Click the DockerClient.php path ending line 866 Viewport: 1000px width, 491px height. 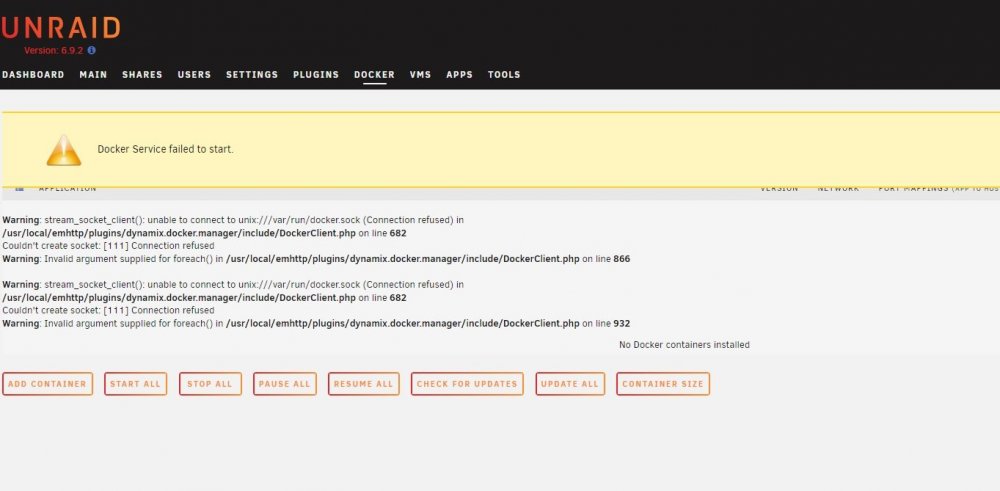coord(402,259)
